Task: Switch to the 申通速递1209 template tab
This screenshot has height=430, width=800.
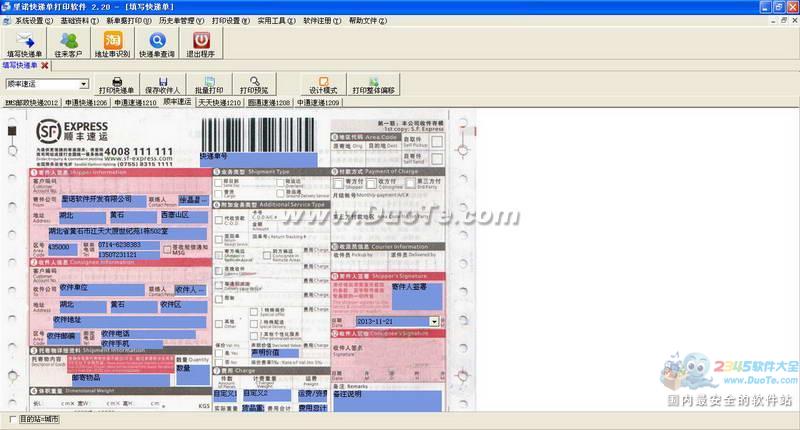Action: [x=318, y=103]
